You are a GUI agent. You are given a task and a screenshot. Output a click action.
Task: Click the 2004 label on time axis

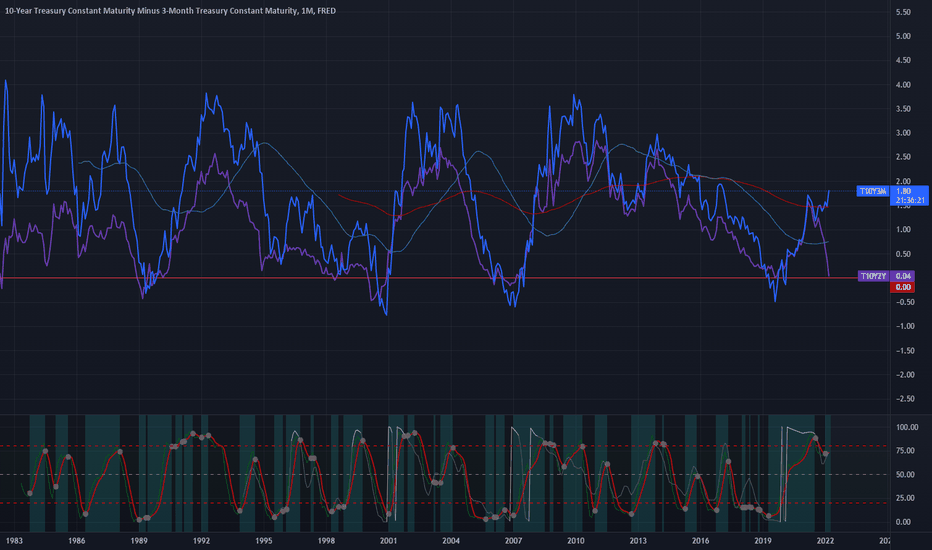pos(451,540)
